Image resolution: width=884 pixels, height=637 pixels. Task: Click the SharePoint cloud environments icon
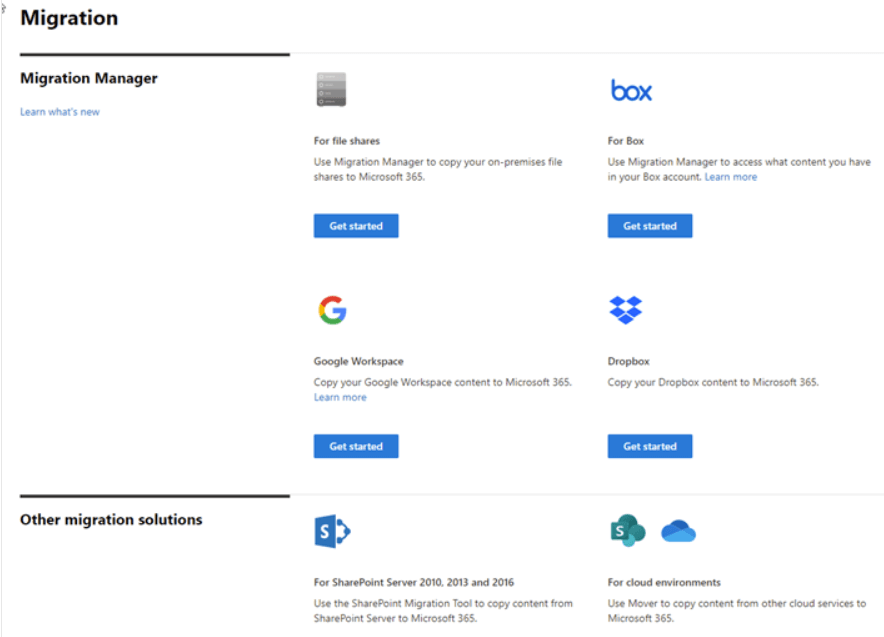click(x=627, y=530)
